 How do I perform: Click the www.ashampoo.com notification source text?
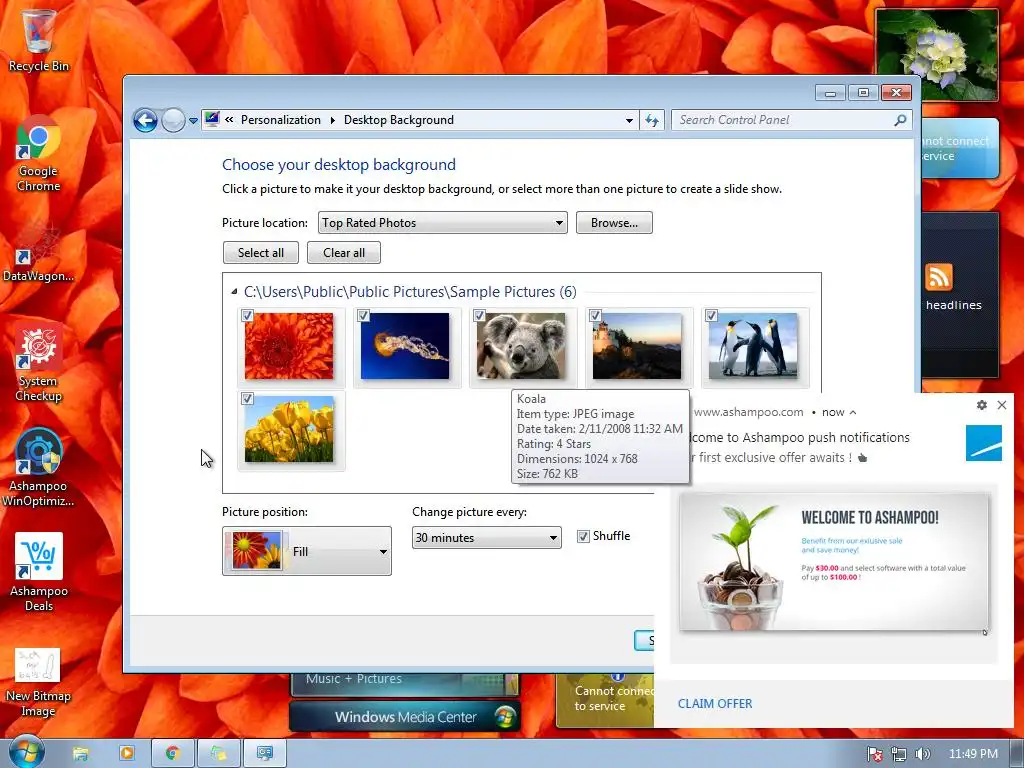coord(748,412)
